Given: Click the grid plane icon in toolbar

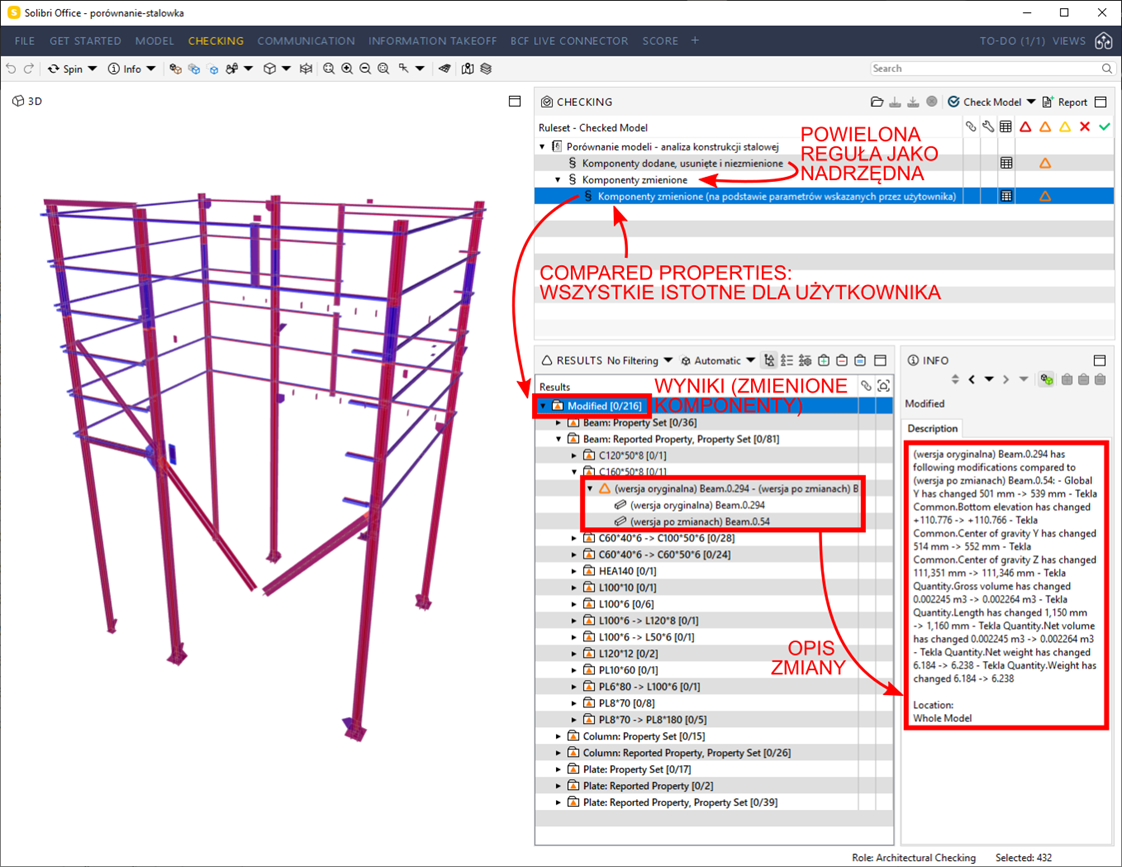Looking at the screenshot, I should [x=444, y=69].
